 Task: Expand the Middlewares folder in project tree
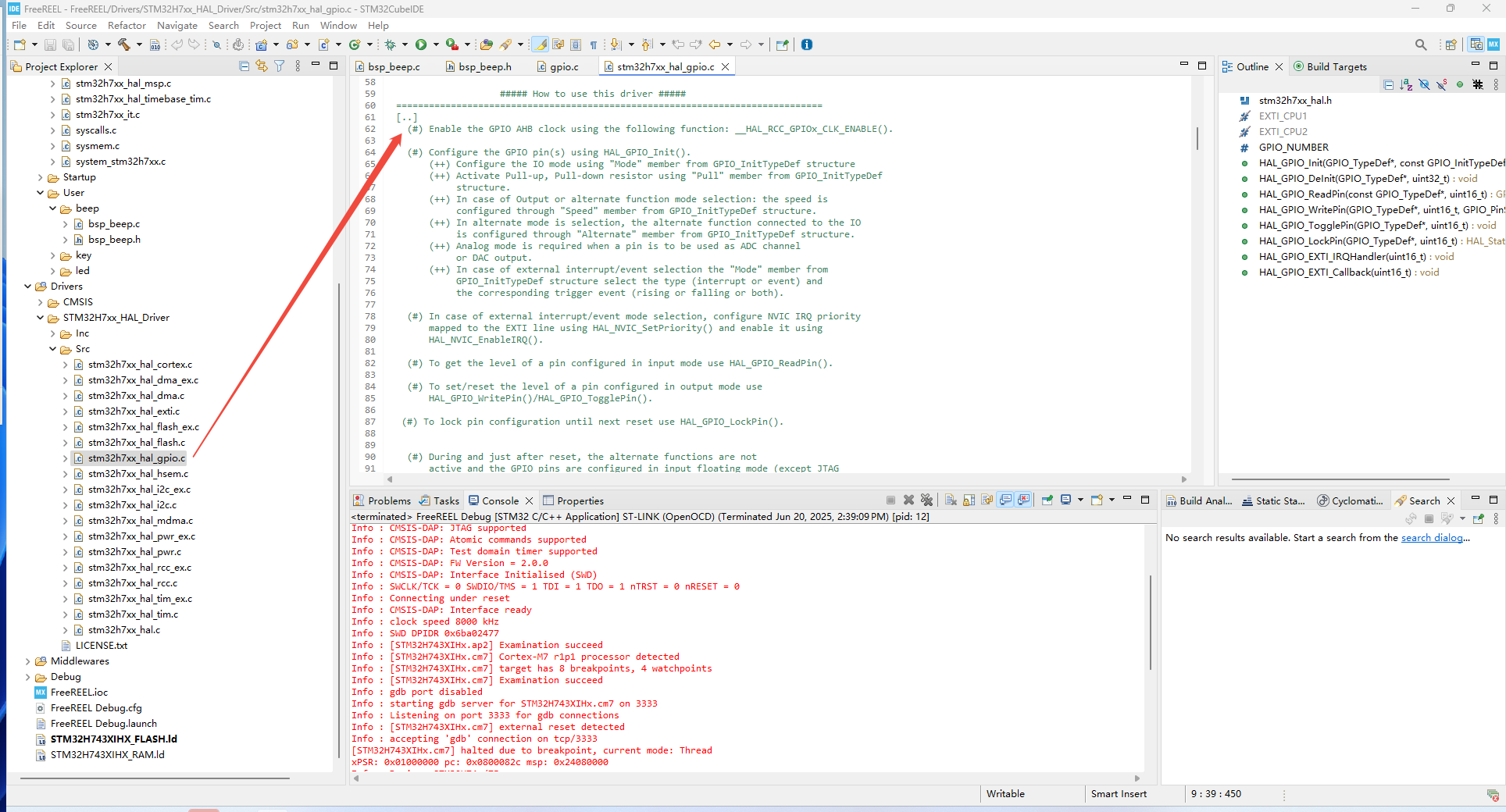pyautogui.click(x=28, y=661)
